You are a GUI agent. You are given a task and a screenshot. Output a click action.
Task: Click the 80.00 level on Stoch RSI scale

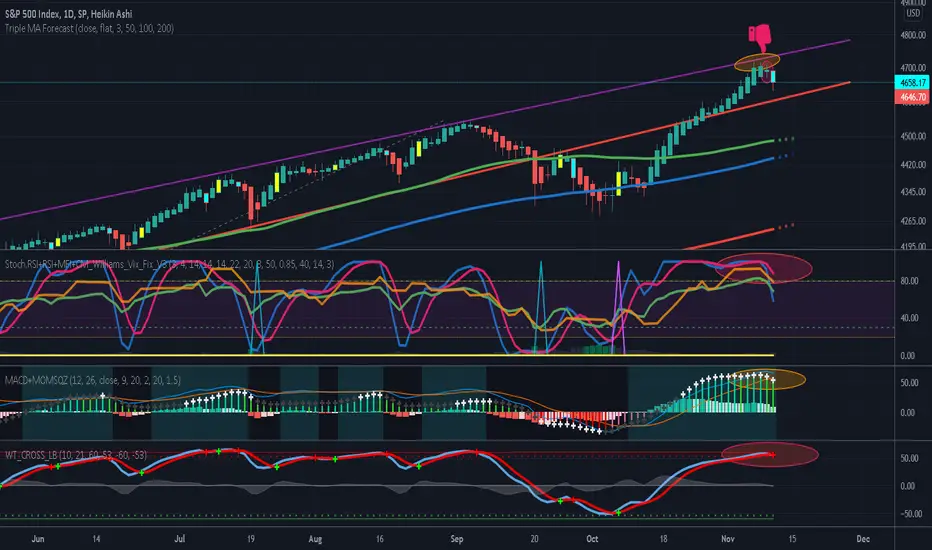pyautogui.click(x=908, y=281)
